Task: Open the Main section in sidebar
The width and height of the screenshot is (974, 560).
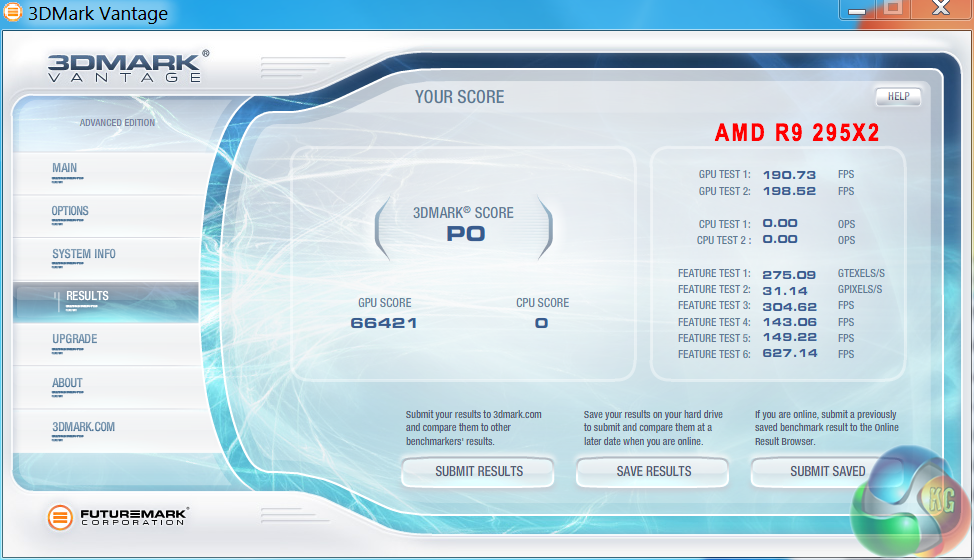Action: pos(106,173)
